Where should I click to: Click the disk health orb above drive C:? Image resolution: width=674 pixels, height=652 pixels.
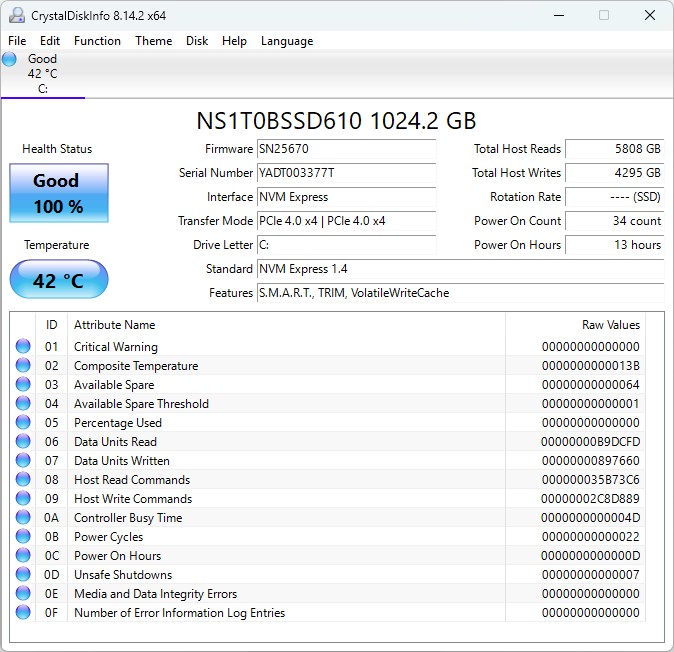pyautogui.click(x=10, y=59)
